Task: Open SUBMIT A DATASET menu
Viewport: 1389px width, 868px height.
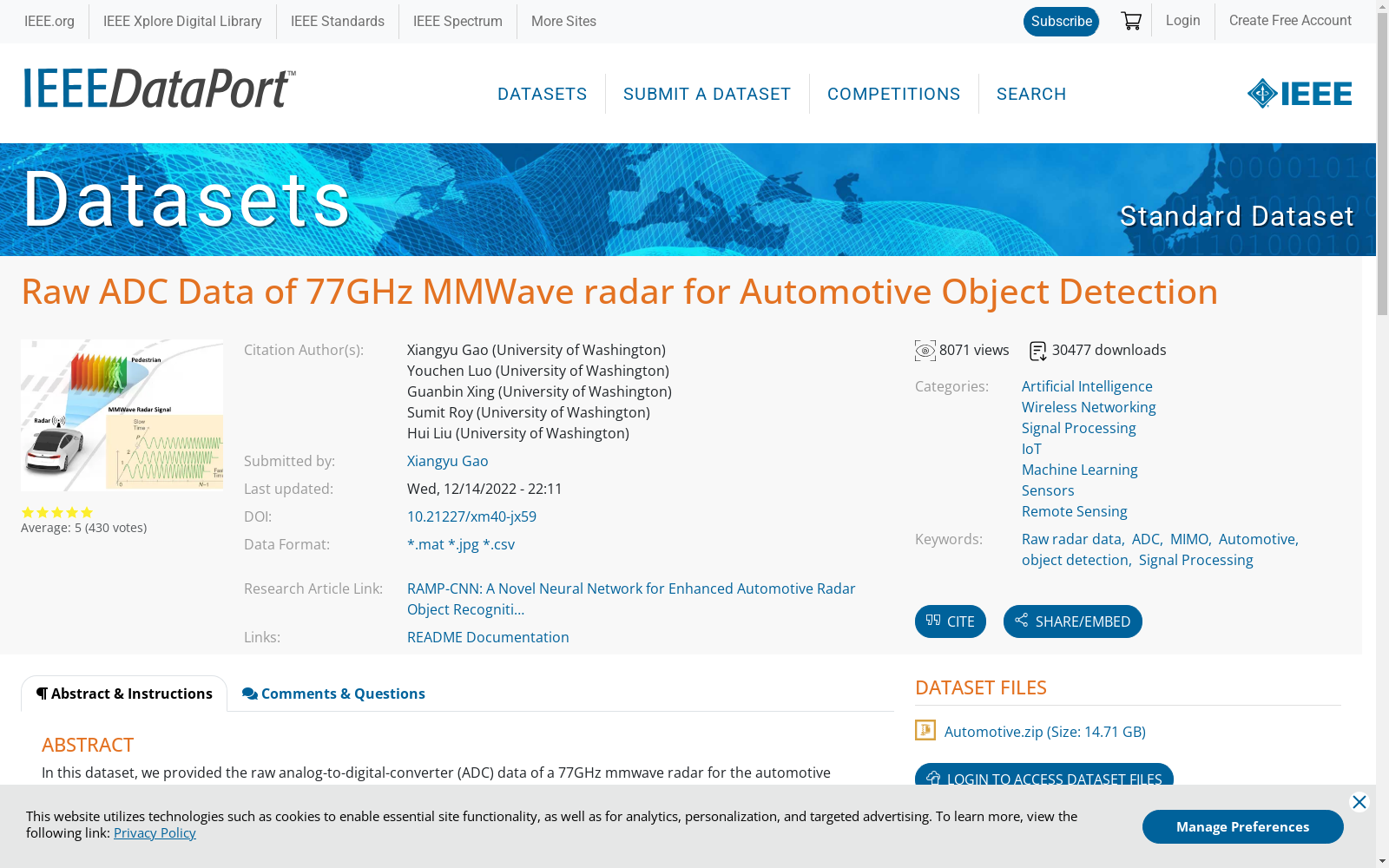Action: 708,94
